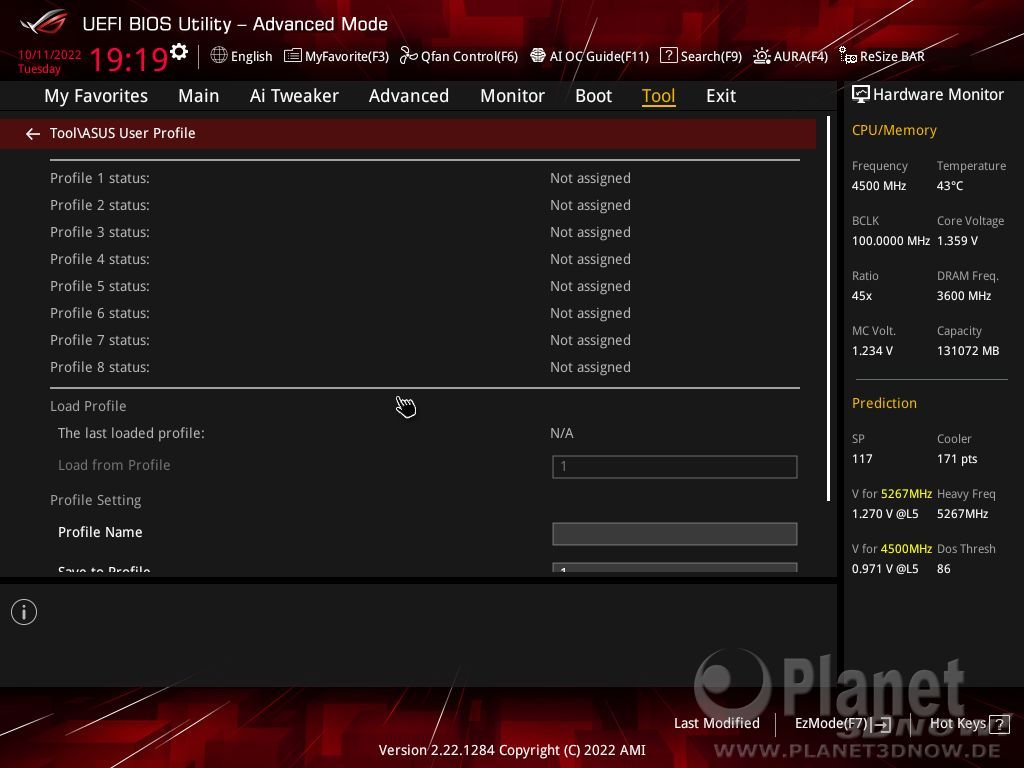1024x768 pixels.
Task: Click the Load from Profile label
Action: [x=114, y=466]
